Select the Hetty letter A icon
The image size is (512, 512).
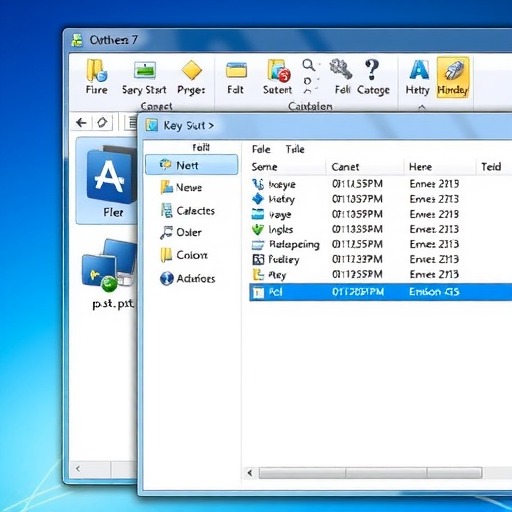click(419, 70)
